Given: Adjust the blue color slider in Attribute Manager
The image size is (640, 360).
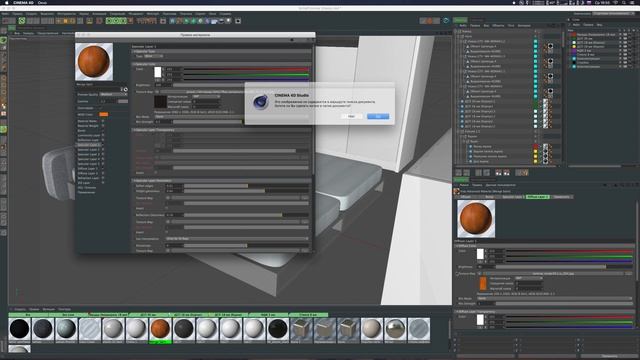Looking at the screenshot, I should tap(569, 261).
